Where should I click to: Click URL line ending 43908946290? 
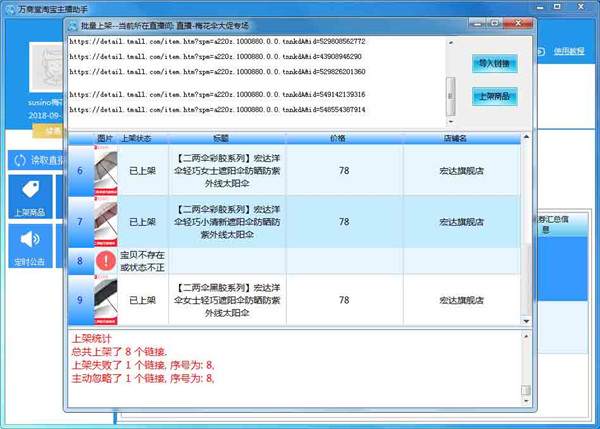215,57
